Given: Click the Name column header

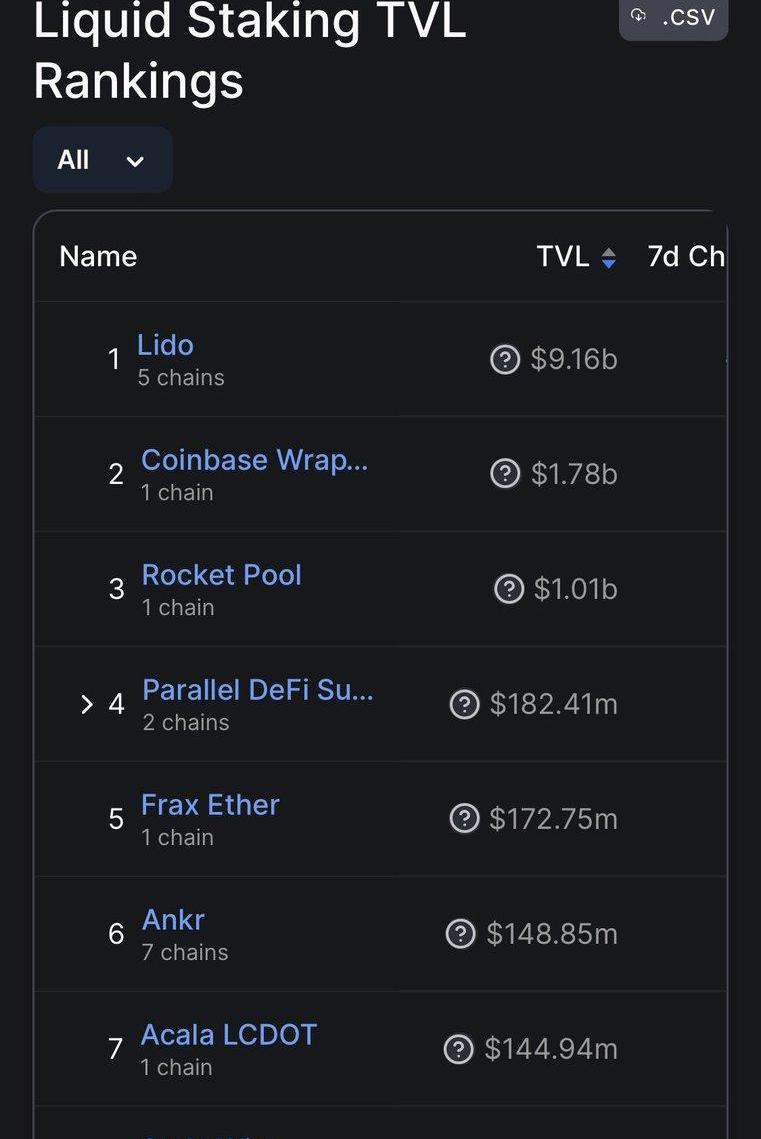Looking at the screenshot, I should tap(98, 257).
